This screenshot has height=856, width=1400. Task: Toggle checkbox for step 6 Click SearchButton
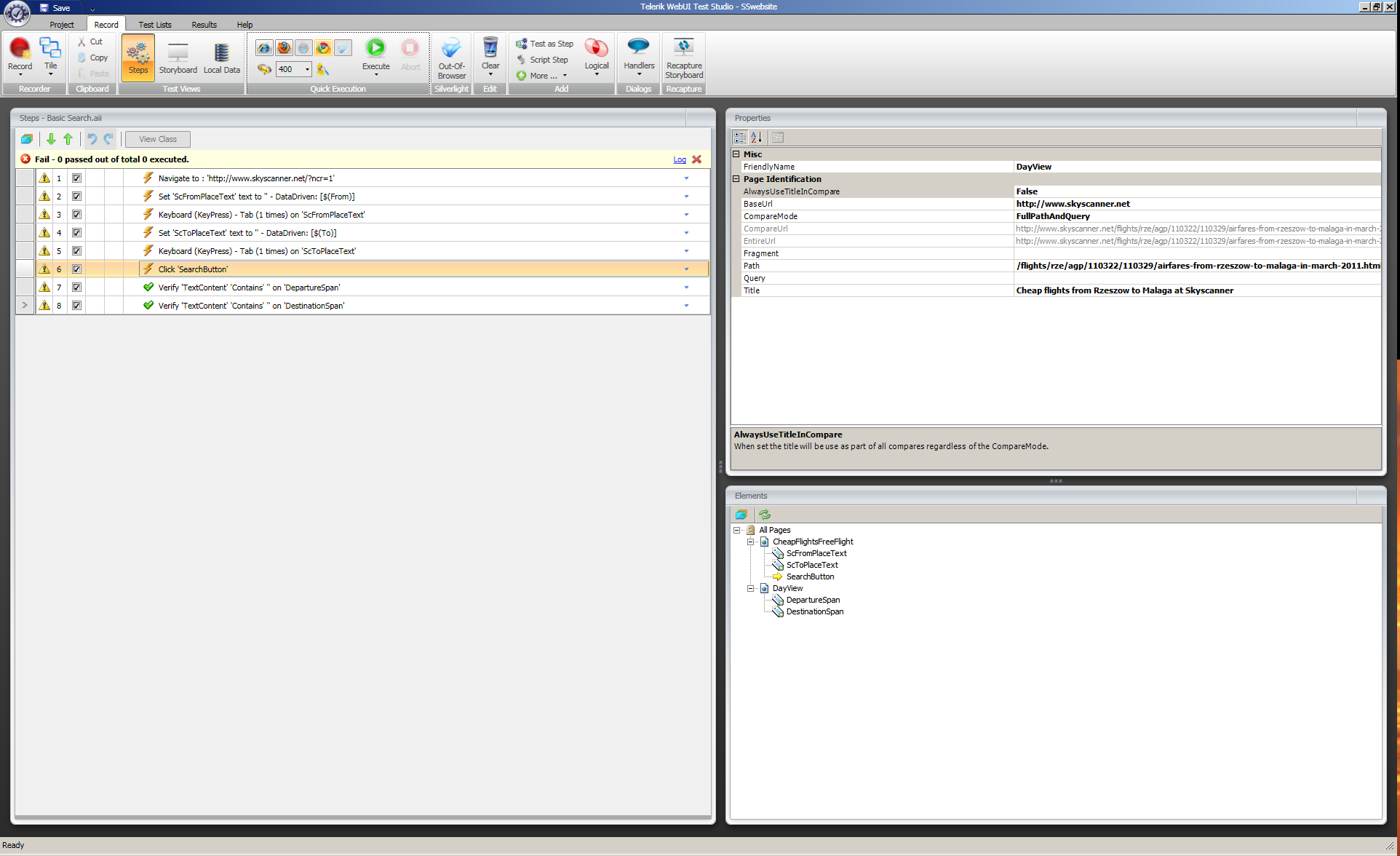tap(76, 269)
